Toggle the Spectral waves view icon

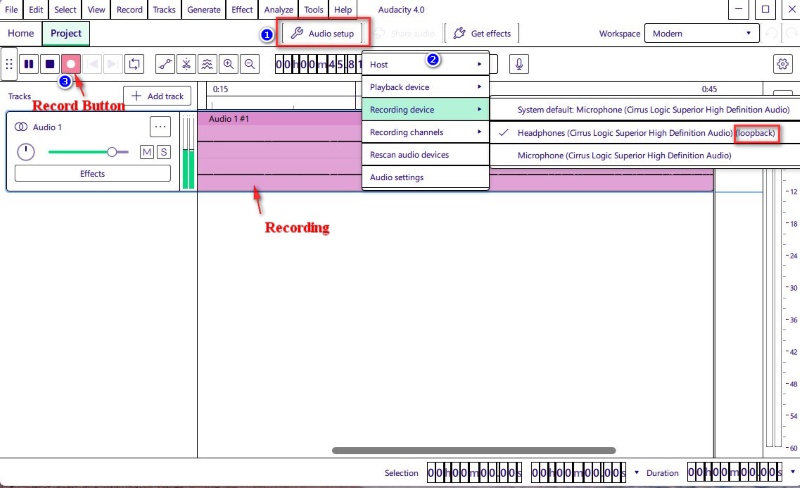[x=207, y=64]
